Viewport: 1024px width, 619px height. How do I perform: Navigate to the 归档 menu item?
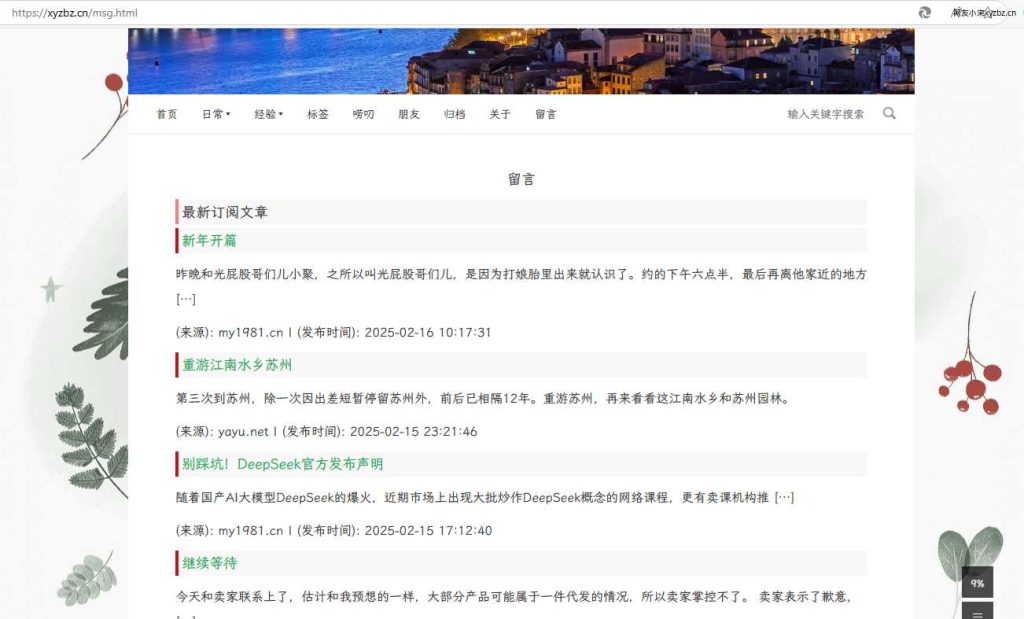coord(454,113)
